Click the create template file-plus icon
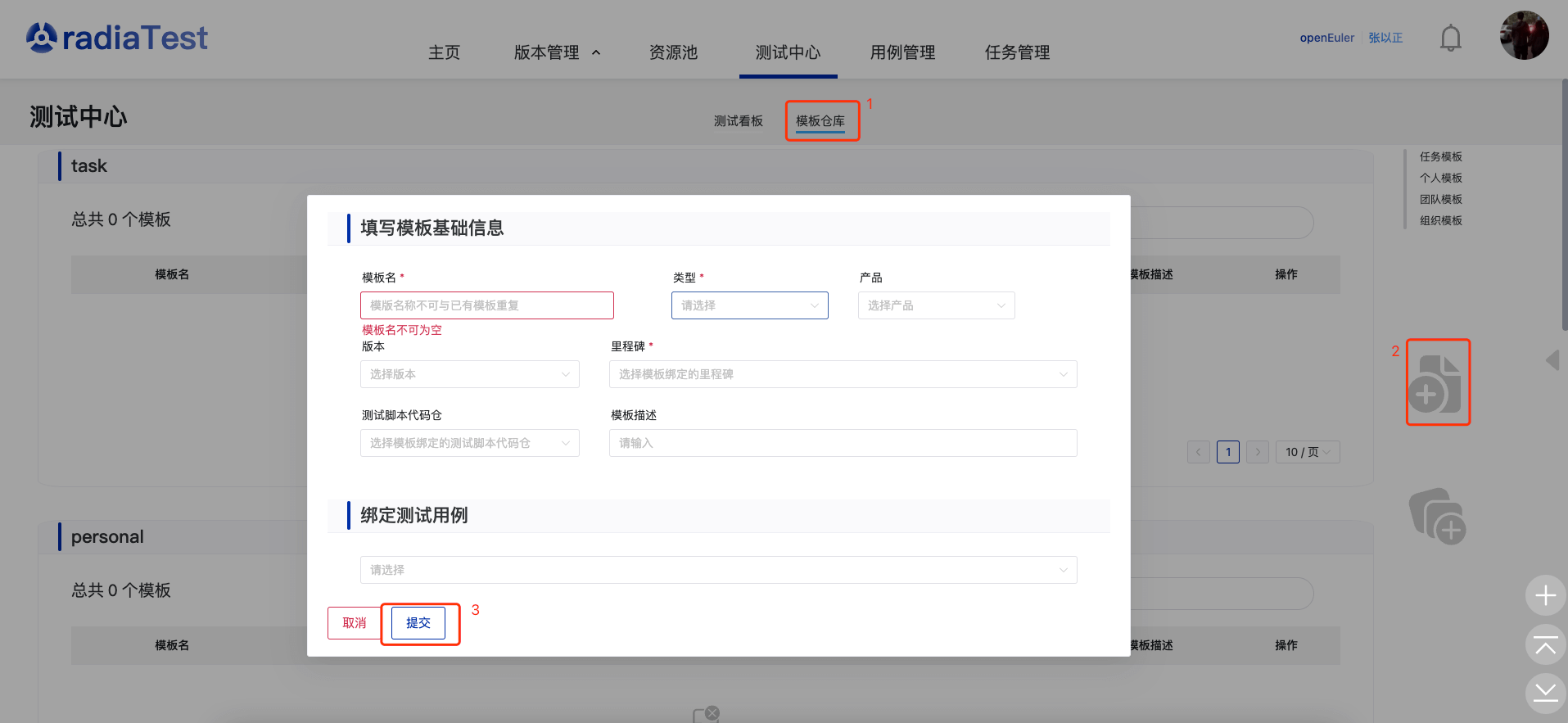Screen dimensions: 1568x723 (x=1438, y=383)
